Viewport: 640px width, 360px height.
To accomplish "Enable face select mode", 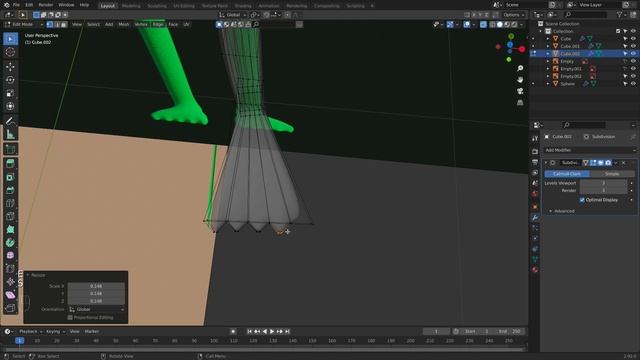I will [64, 24].
